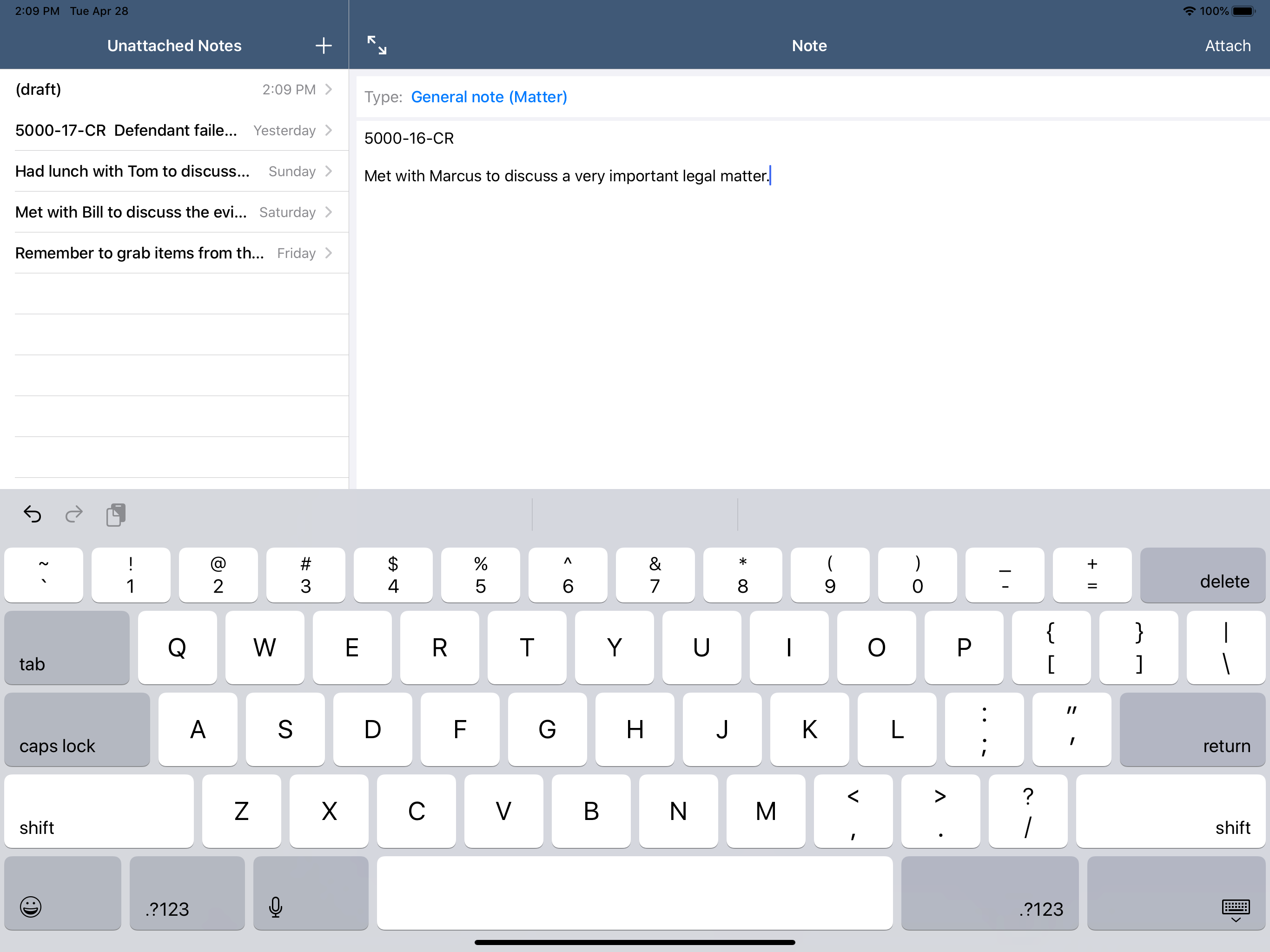This screenshot has height=952, width=1270.
Task: Tap chevron on the Friday note row
Action: pos(328,252)
